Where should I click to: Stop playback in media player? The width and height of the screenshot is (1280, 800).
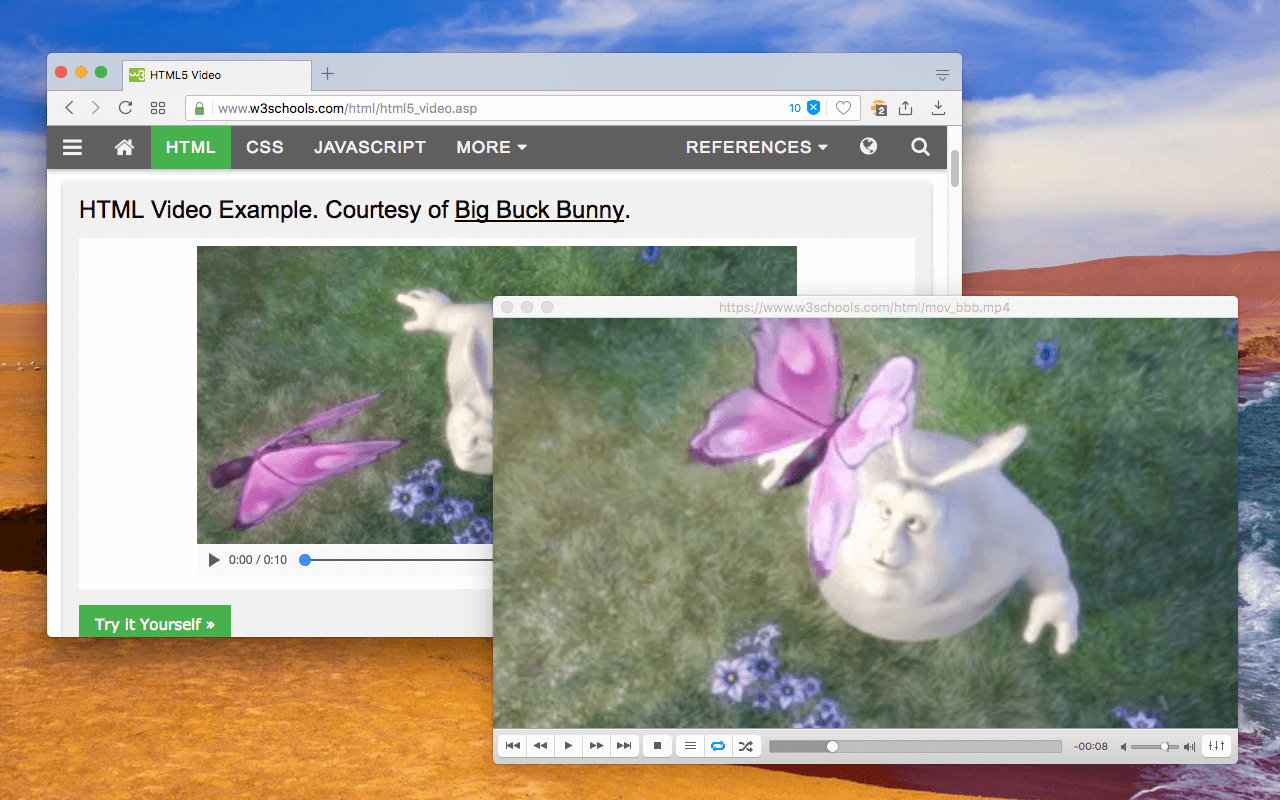tap(657, 746)
